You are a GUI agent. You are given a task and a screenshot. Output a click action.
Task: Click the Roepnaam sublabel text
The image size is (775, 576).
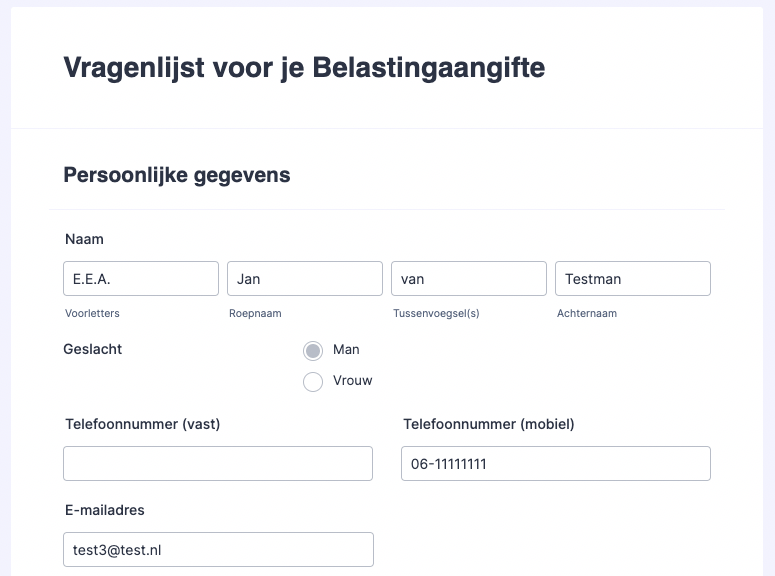[x=255, y=313]
